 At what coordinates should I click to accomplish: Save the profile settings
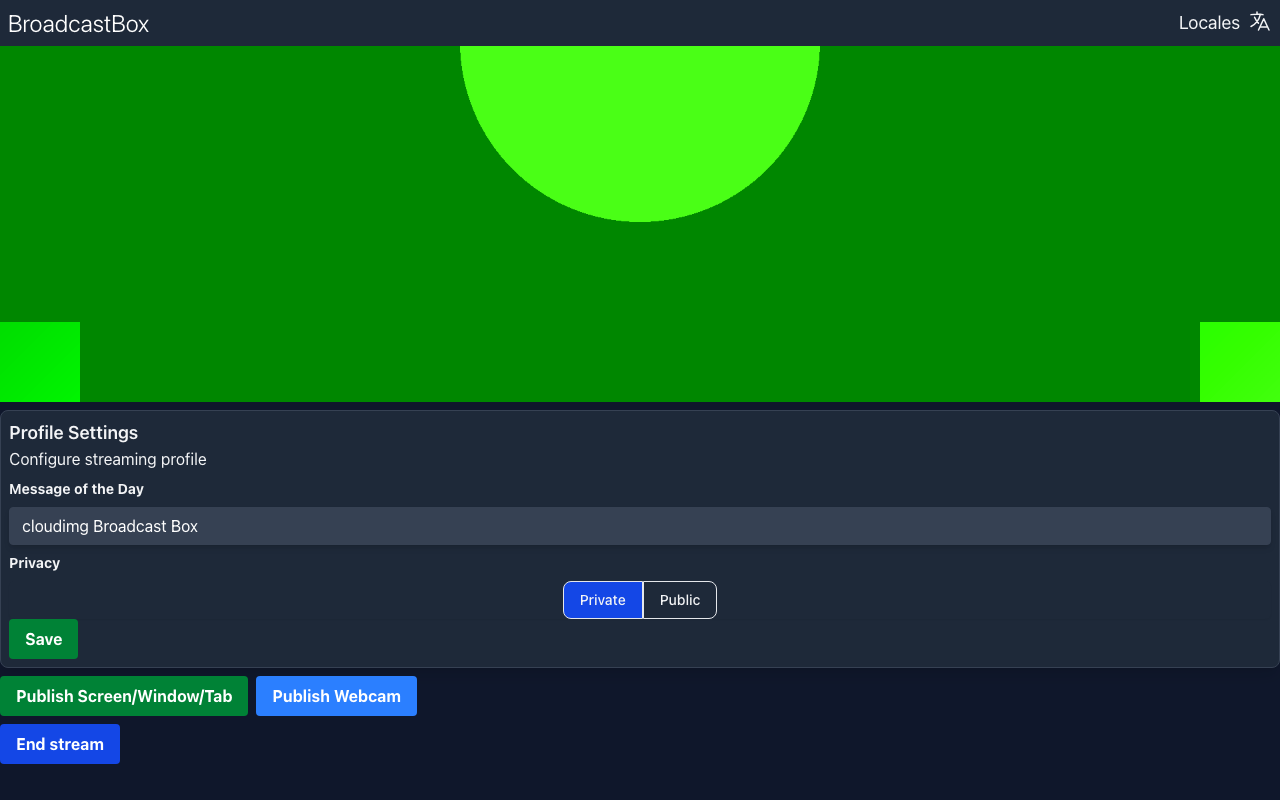pyautogui.click(x=43, y=639)
